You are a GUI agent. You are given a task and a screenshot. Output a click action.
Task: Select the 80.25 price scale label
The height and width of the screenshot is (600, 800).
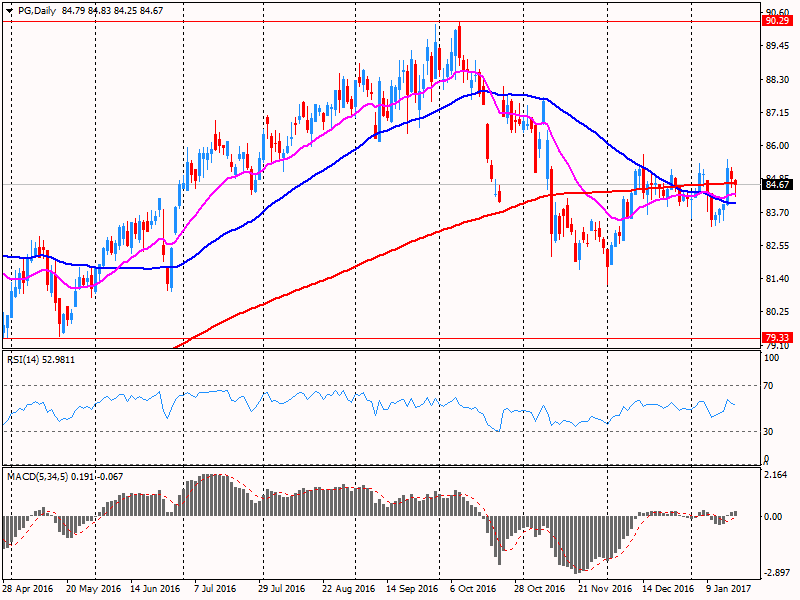pos(778,312)
